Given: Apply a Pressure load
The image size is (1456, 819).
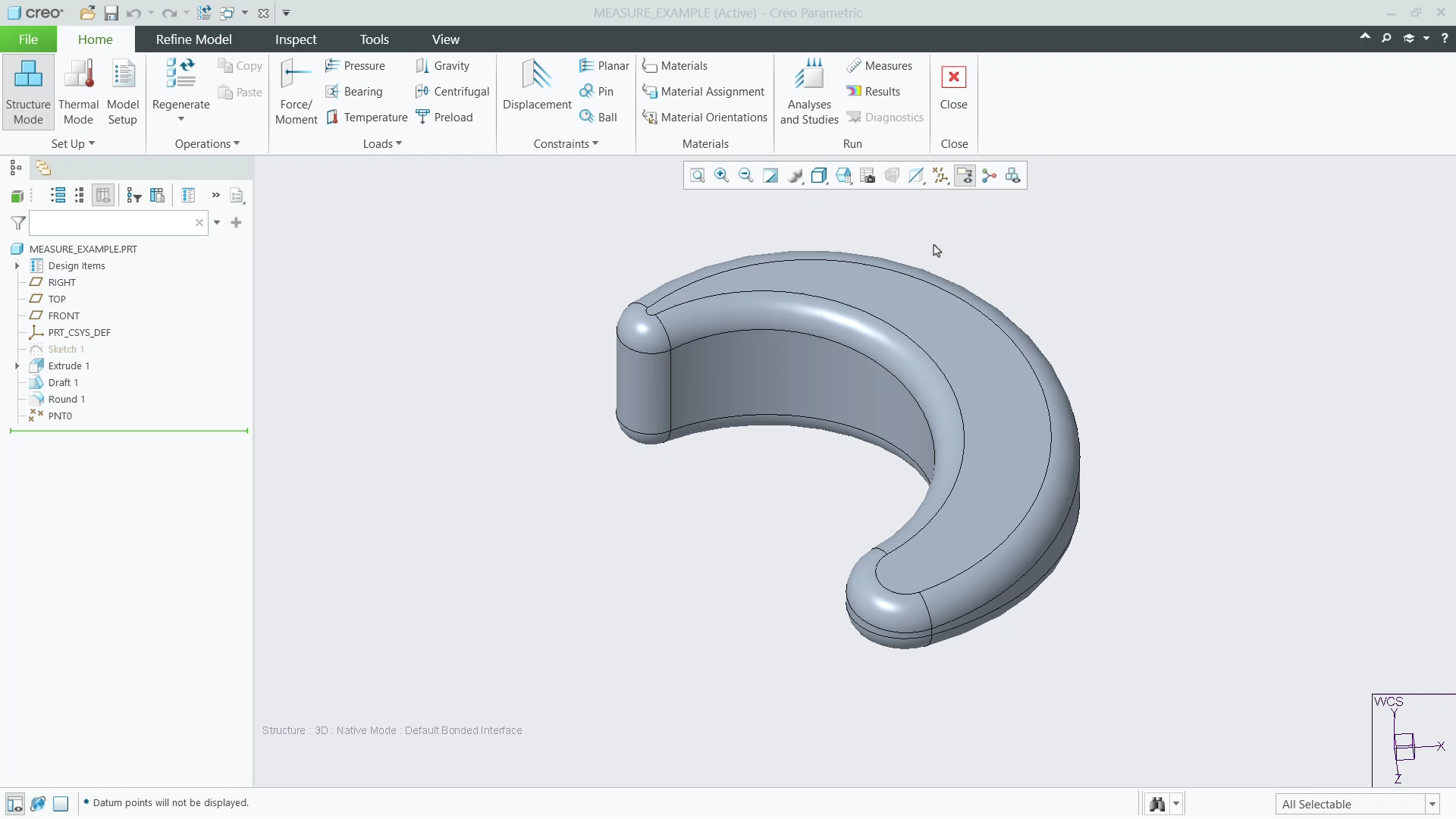Looking at the screenshot, I should tap(355, 66).
